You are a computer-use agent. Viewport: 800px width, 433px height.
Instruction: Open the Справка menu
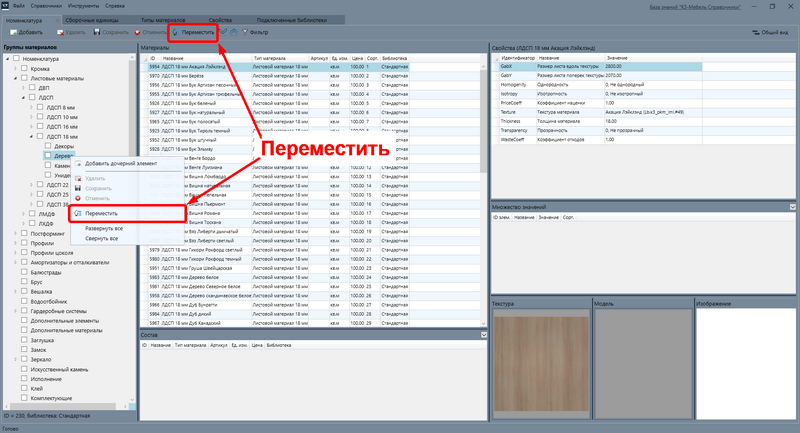pos(115,6)
